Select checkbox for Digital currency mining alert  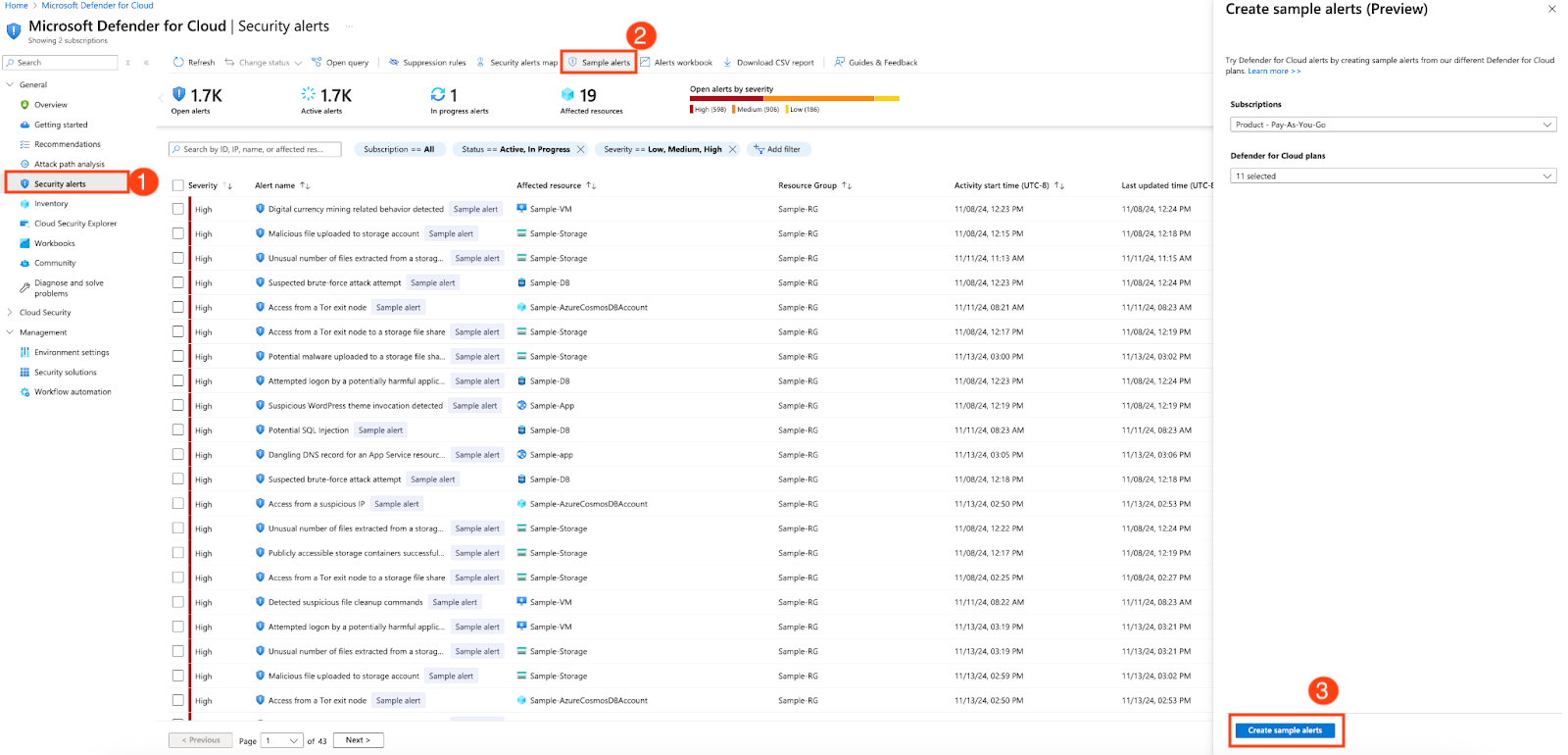[x=178, y=209]
